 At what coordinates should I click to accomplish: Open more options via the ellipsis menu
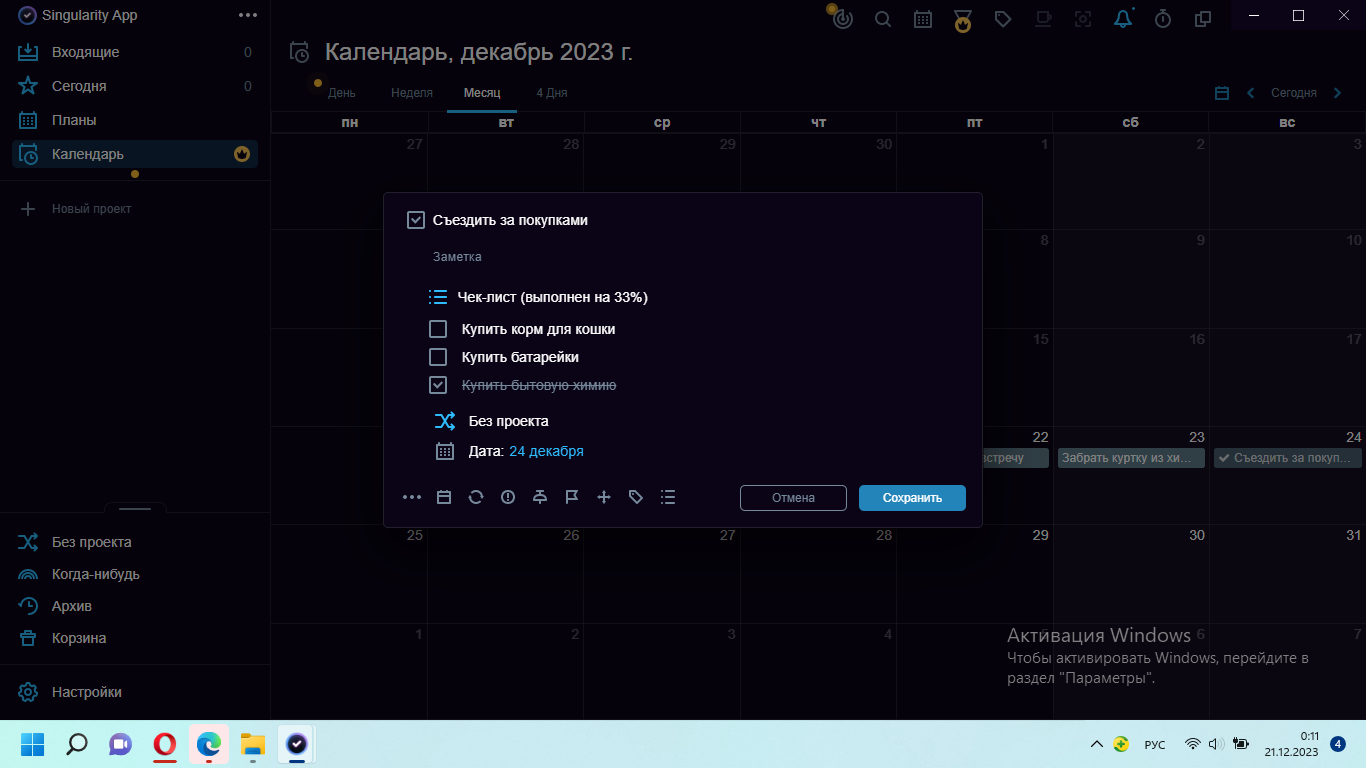coord(412,496)
